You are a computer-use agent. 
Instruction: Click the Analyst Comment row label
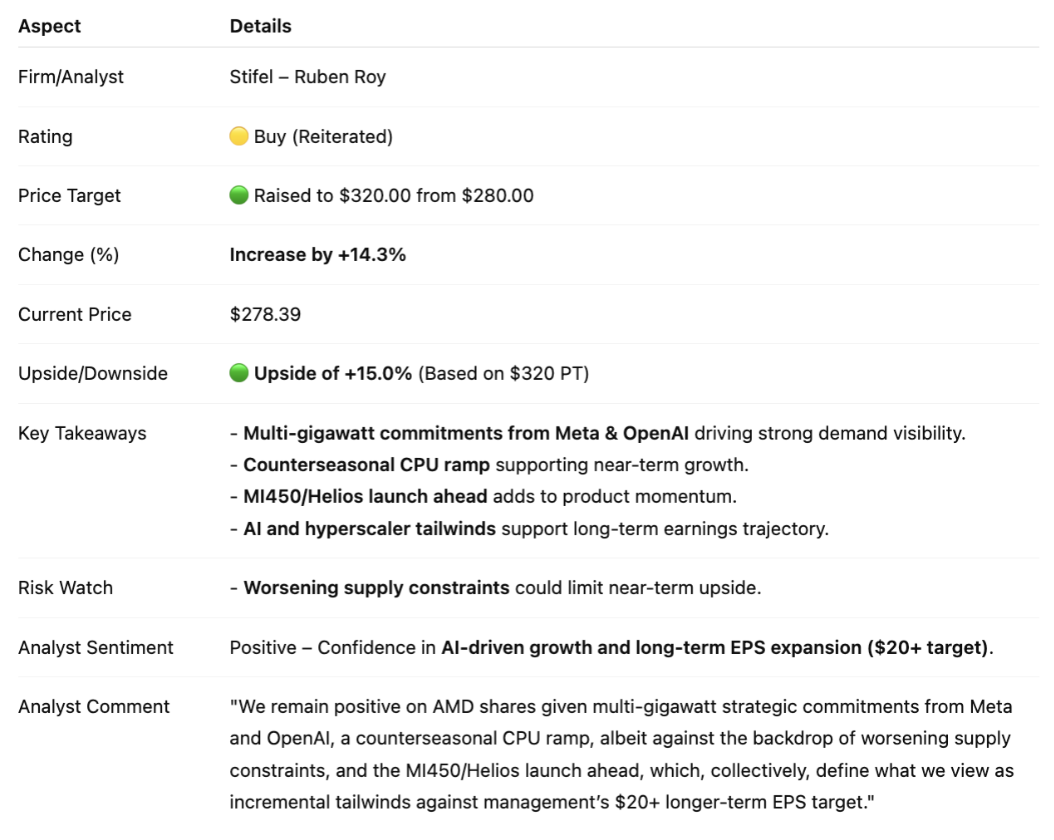pyautogui.click(x=94, y=707)
